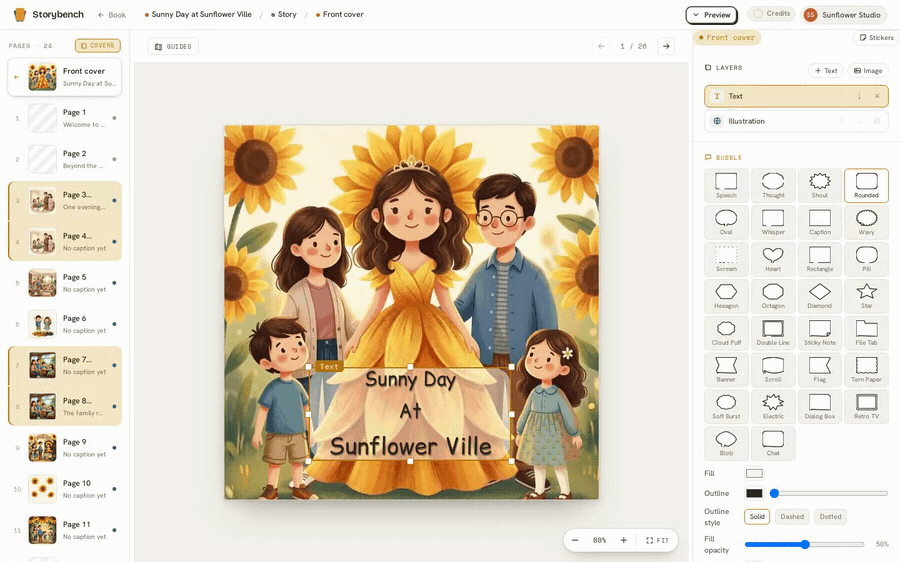Image resolution: width=900 pixels, height=562 pixels.
Task: Pick the Oval bubble shape
Action: coord(726,222)
